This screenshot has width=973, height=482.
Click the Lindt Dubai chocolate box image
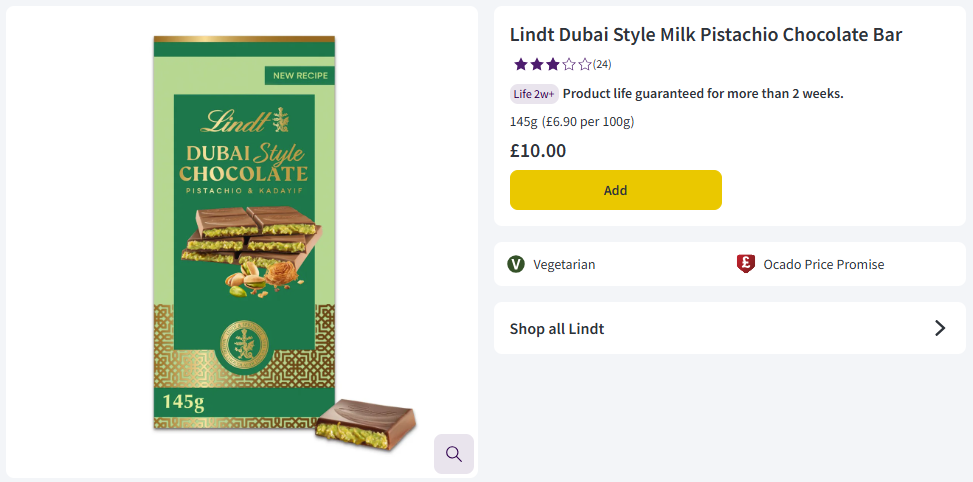(244, 232)
